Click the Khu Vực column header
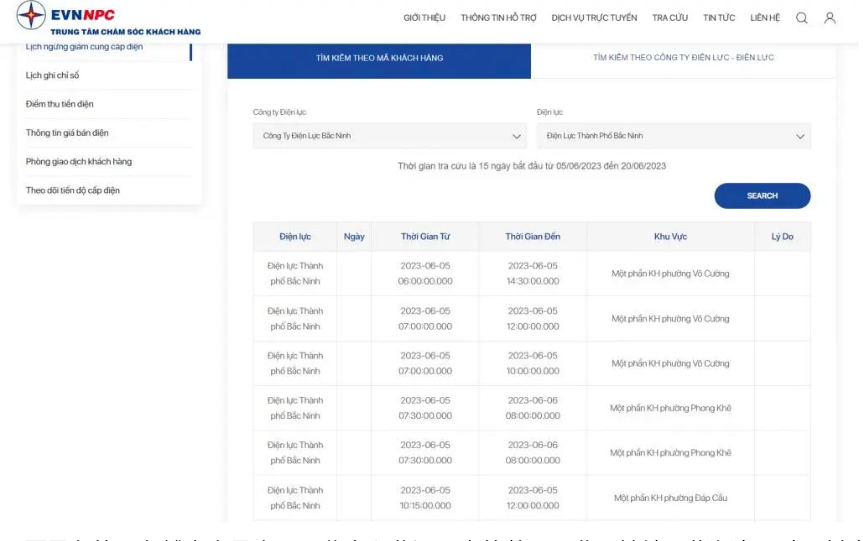 click(x=670, y=237)
